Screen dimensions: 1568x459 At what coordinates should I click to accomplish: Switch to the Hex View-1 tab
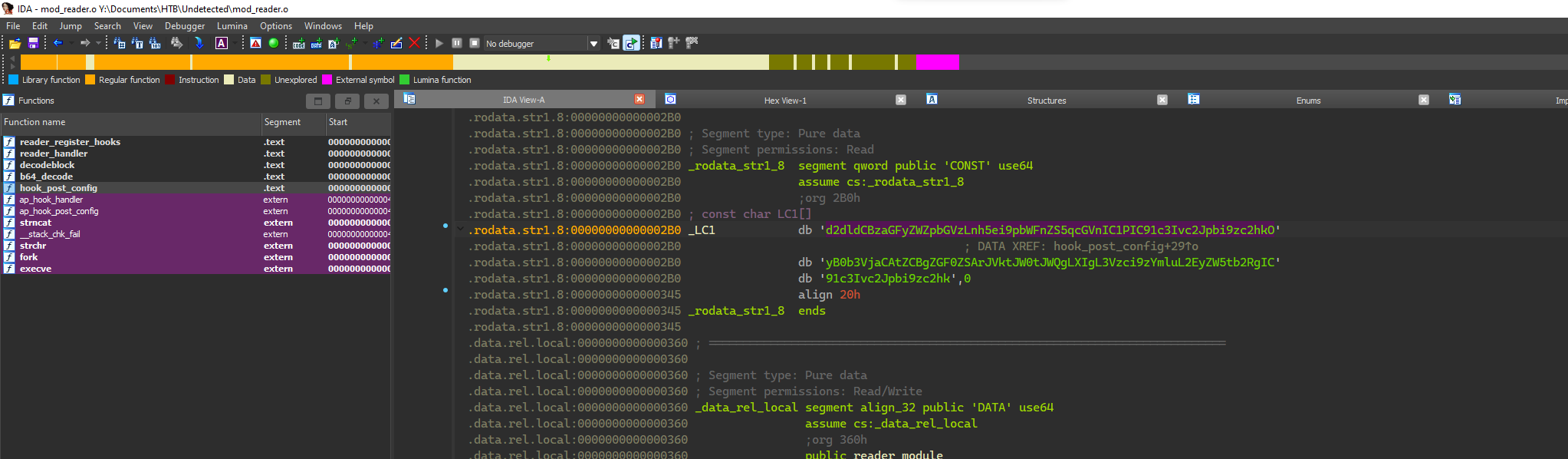784,101
